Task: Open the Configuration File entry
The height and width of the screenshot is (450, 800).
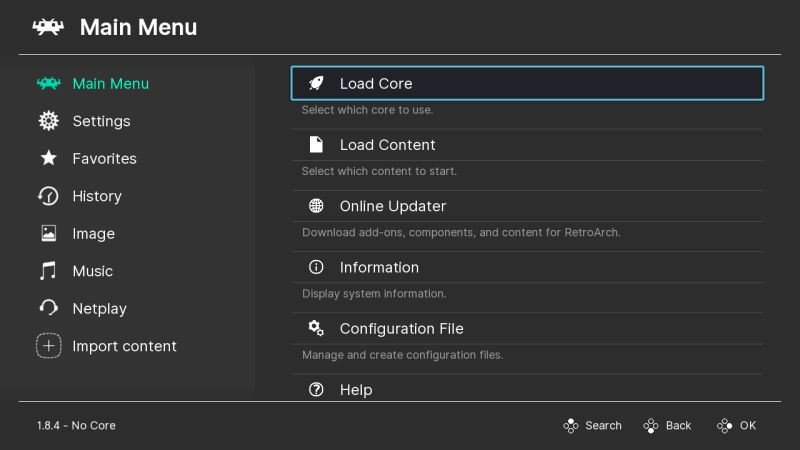Action: [x=527, y=329]
